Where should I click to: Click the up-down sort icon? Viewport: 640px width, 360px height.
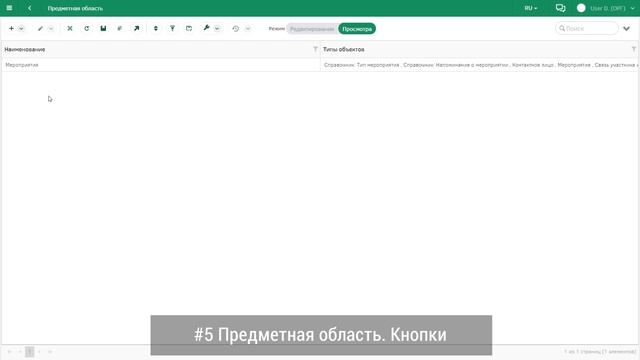[156, 29]
